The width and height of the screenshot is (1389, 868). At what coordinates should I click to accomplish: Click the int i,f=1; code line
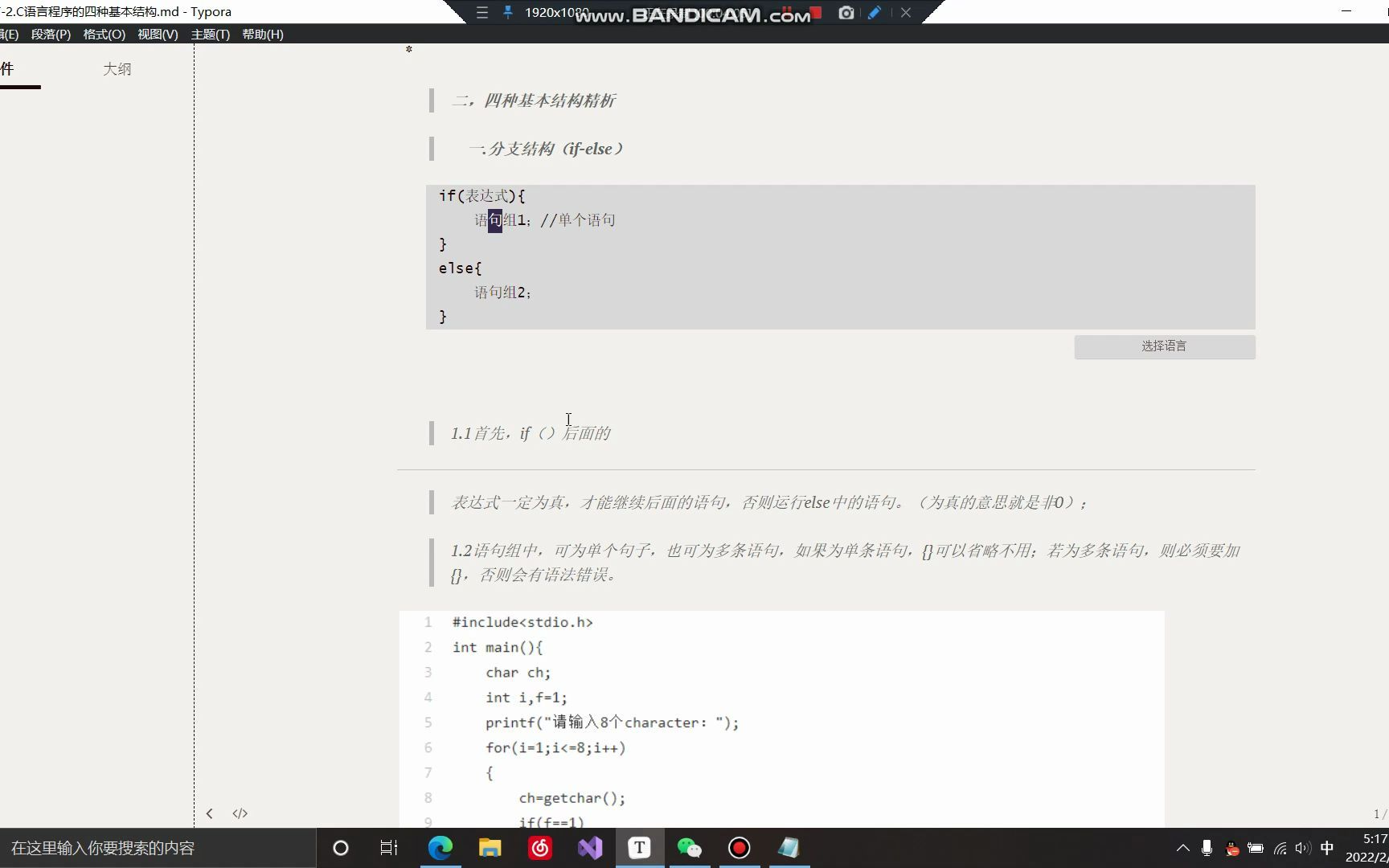(x=527, y=698)
